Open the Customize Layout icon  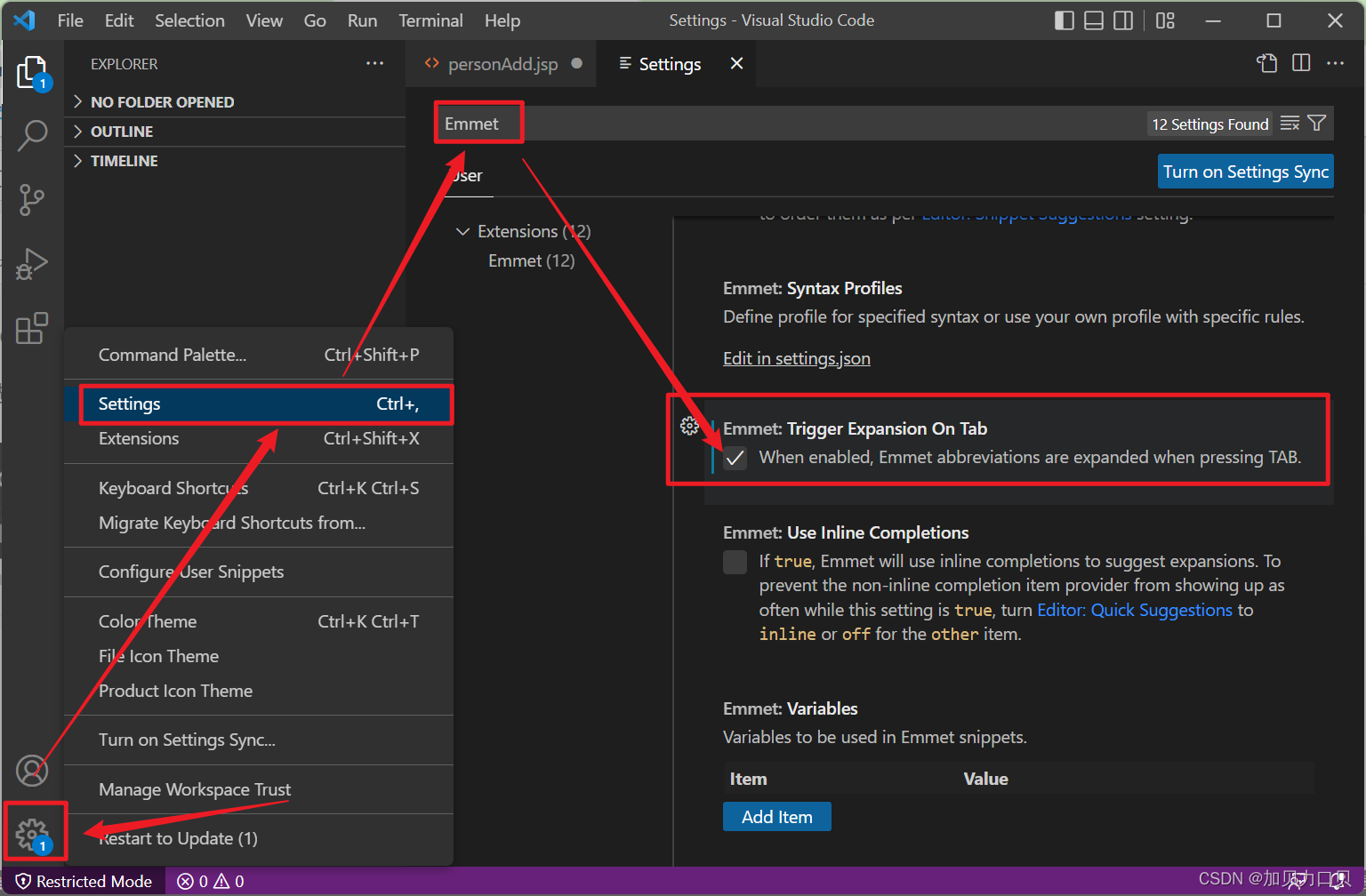pyautogui.click(x=1165, y=20)
